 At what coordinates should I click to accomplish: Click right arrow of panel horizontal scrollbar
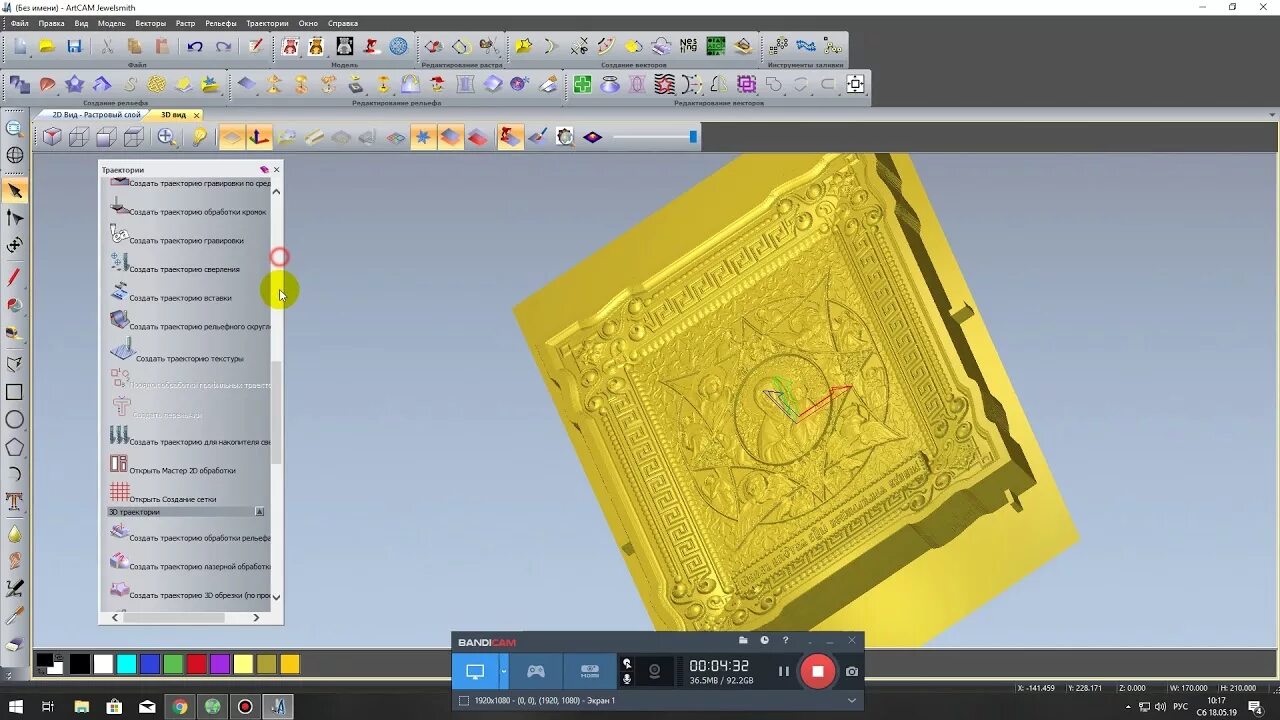256,617
